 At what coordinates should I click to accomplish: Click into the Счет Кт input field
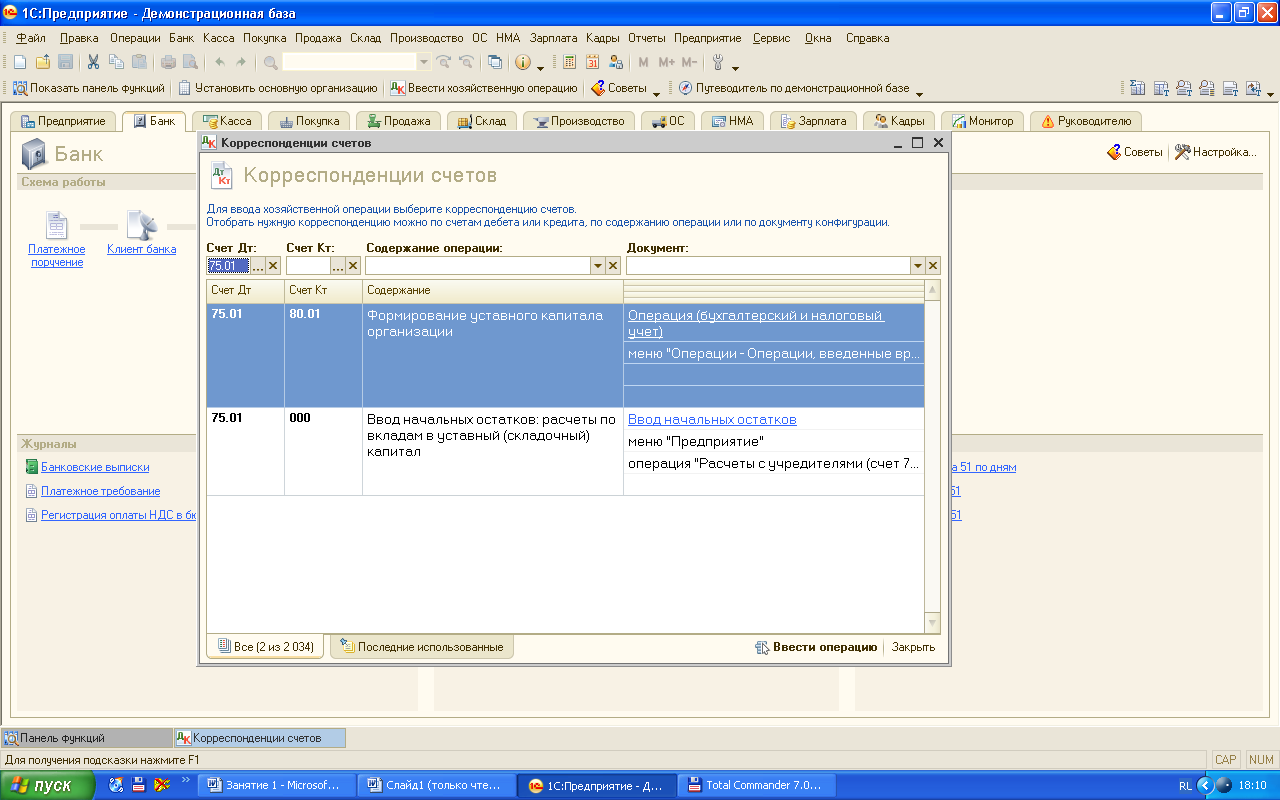(x=308, y=266)
